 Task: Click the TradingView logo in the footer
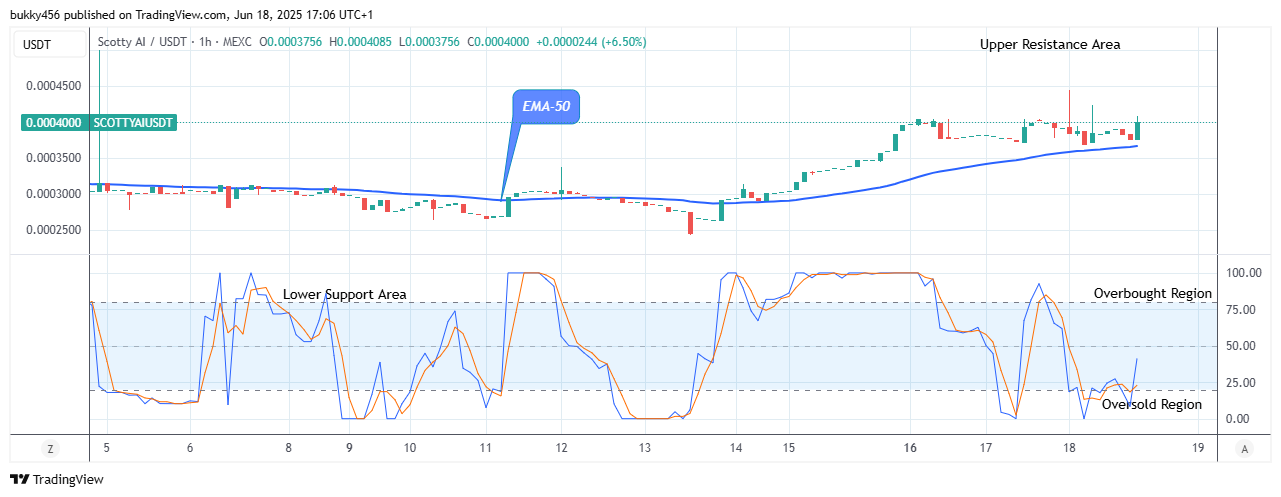pyautogui.click(x=57, y=480)
